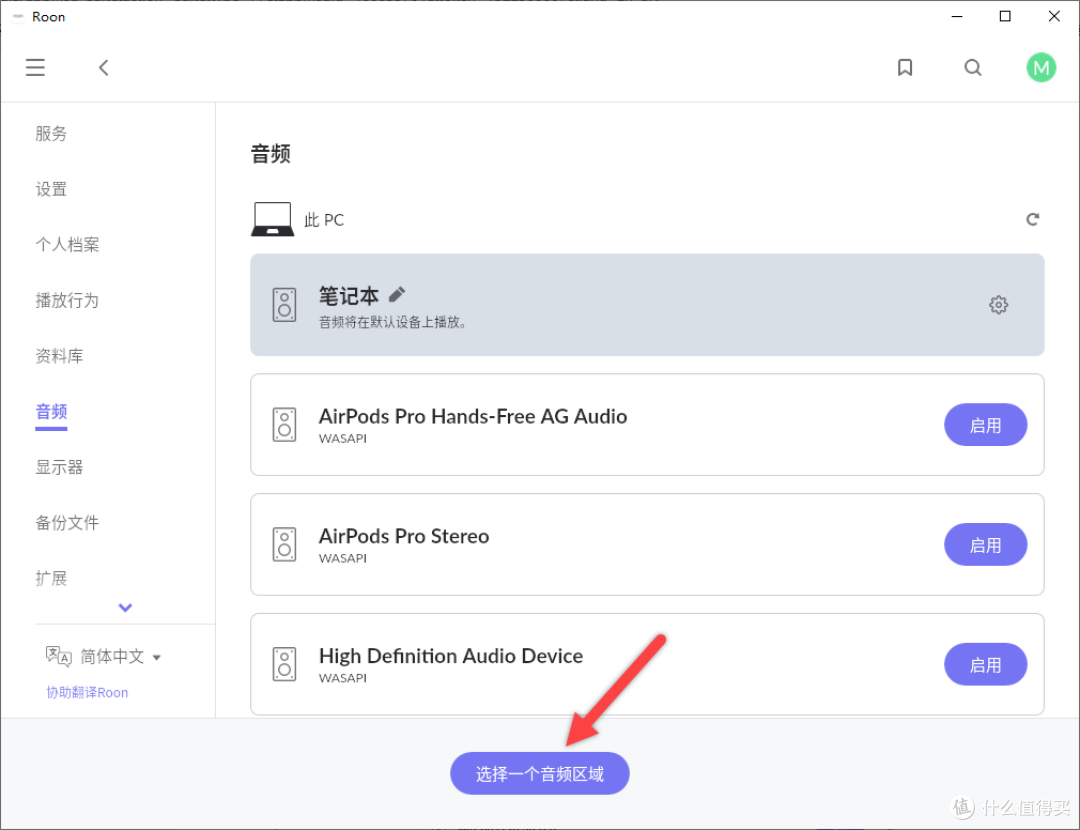Switch to the 服务 settings tab
Image resolution: width=1080 pixels, height=830 pixels.
52,134
